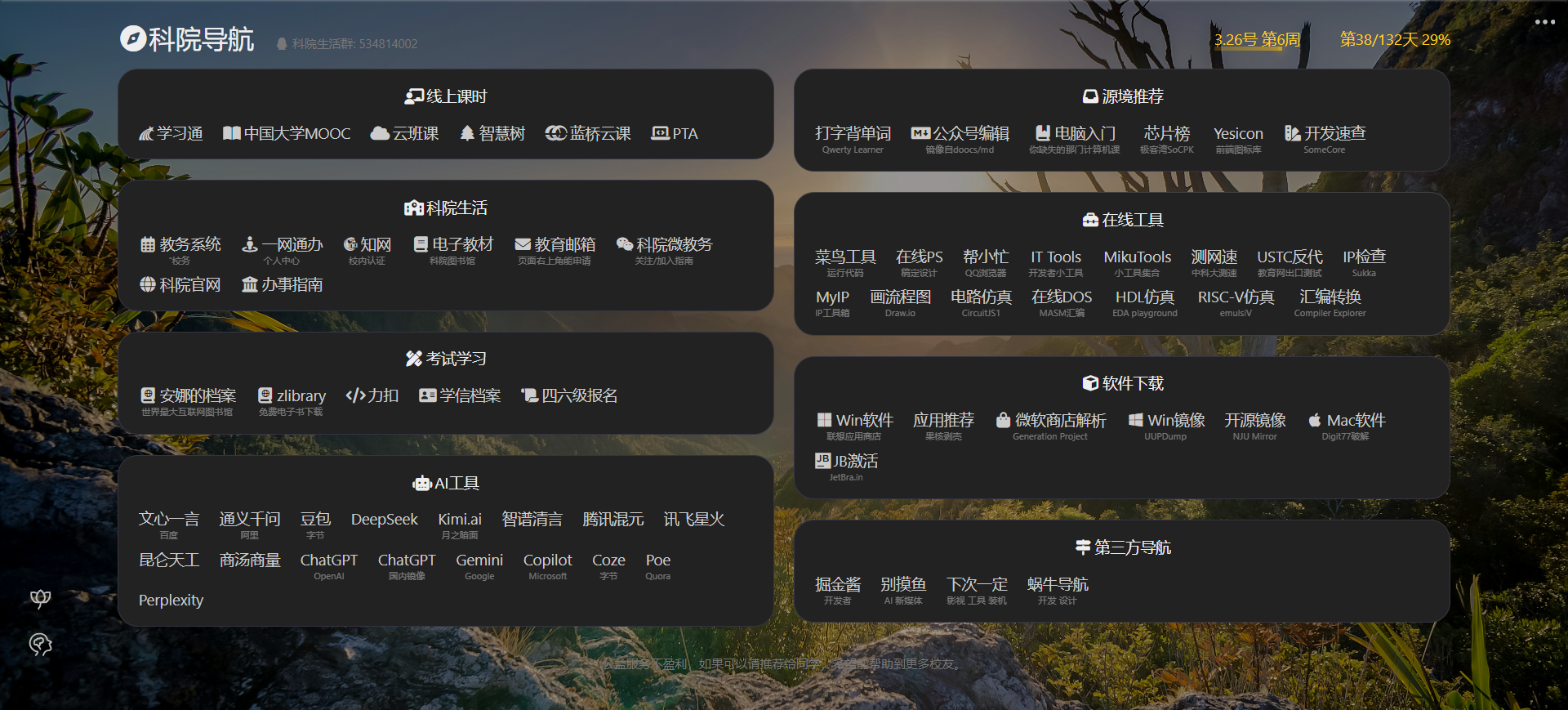Click the PTA monitor icon
Viewport: 1568px width, 710px height.
[660, 133]
